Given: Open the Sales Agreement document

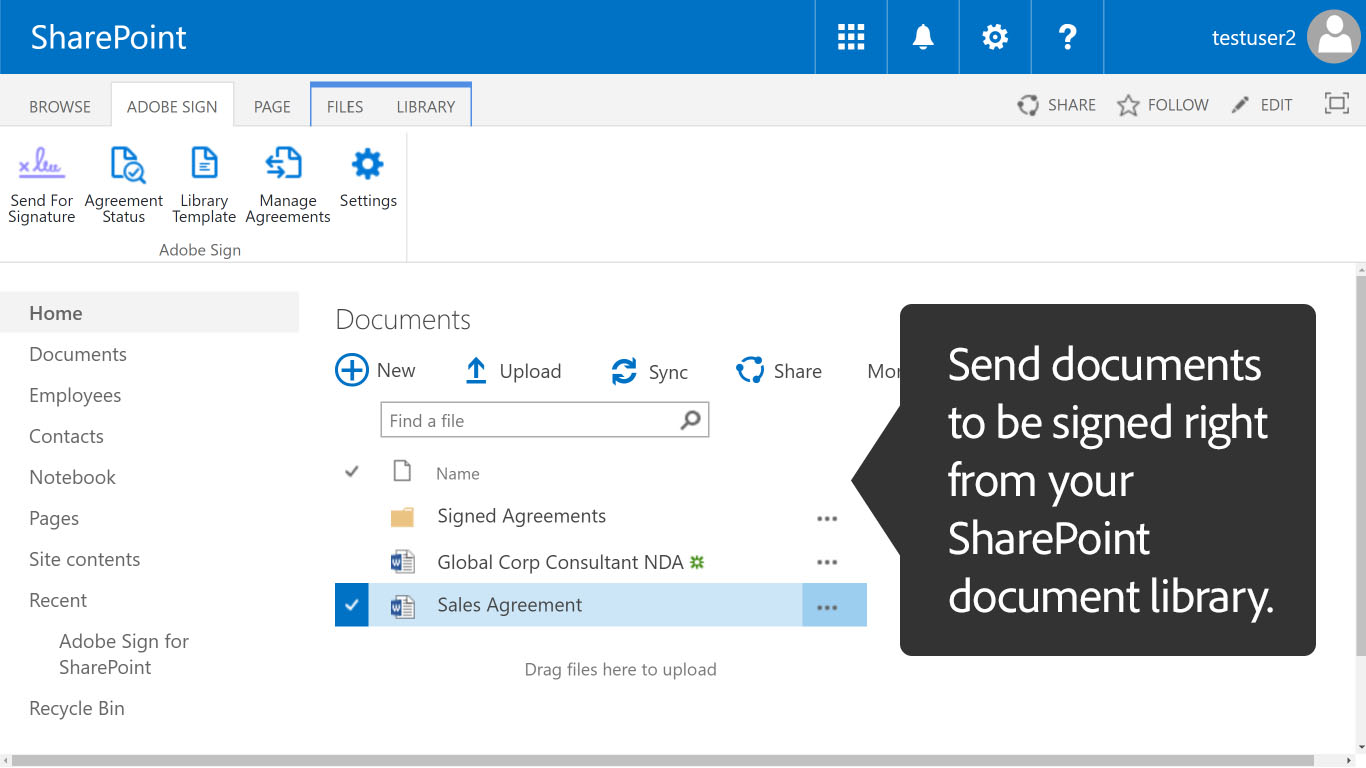Looking at the screenshot, I should [x=510, y=605].
